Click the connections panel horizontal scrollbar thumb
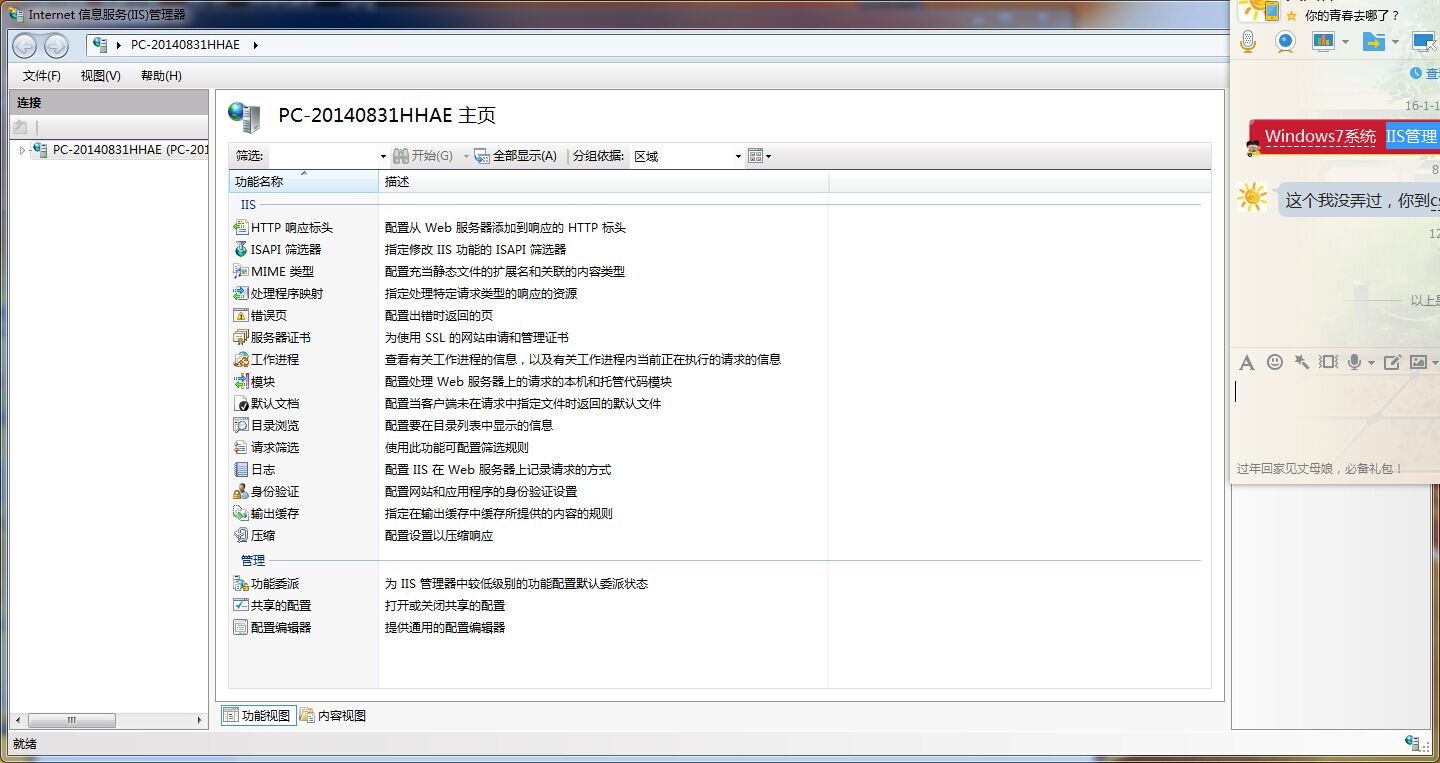The image size is (1440, 763). 72,720
